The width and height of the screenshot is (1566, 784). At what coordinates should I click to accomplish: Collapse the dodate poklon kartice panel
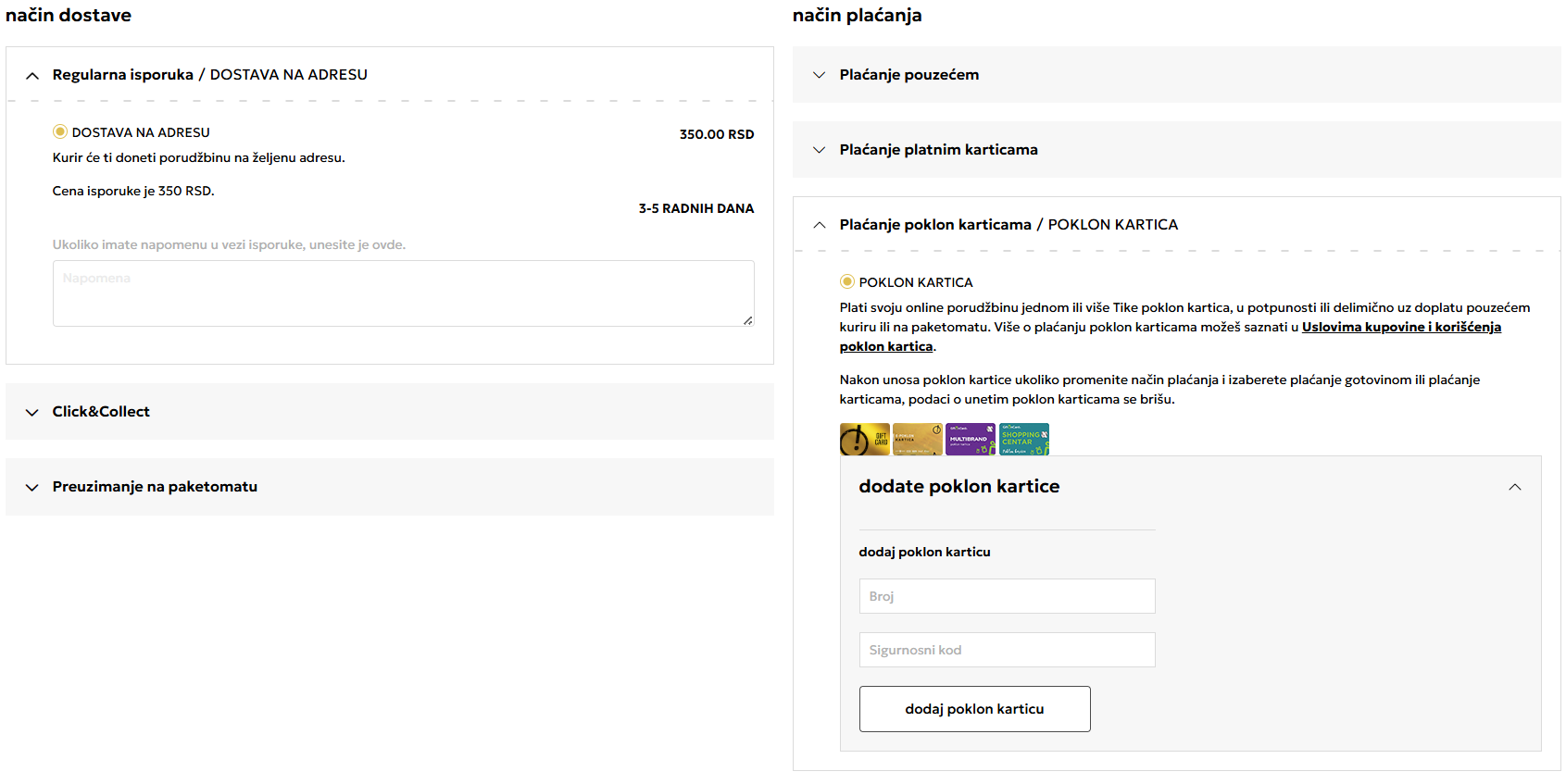pyautogui.click(x=1515, y=487)
